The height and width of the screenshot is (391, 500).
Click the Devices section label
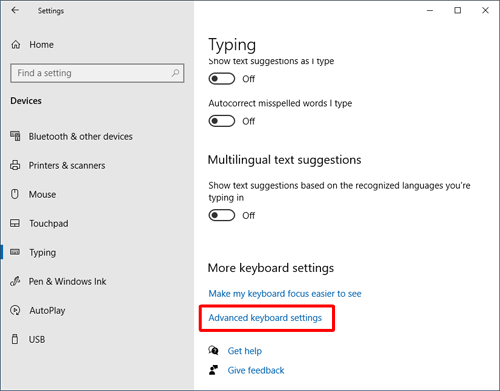[26, 101]
